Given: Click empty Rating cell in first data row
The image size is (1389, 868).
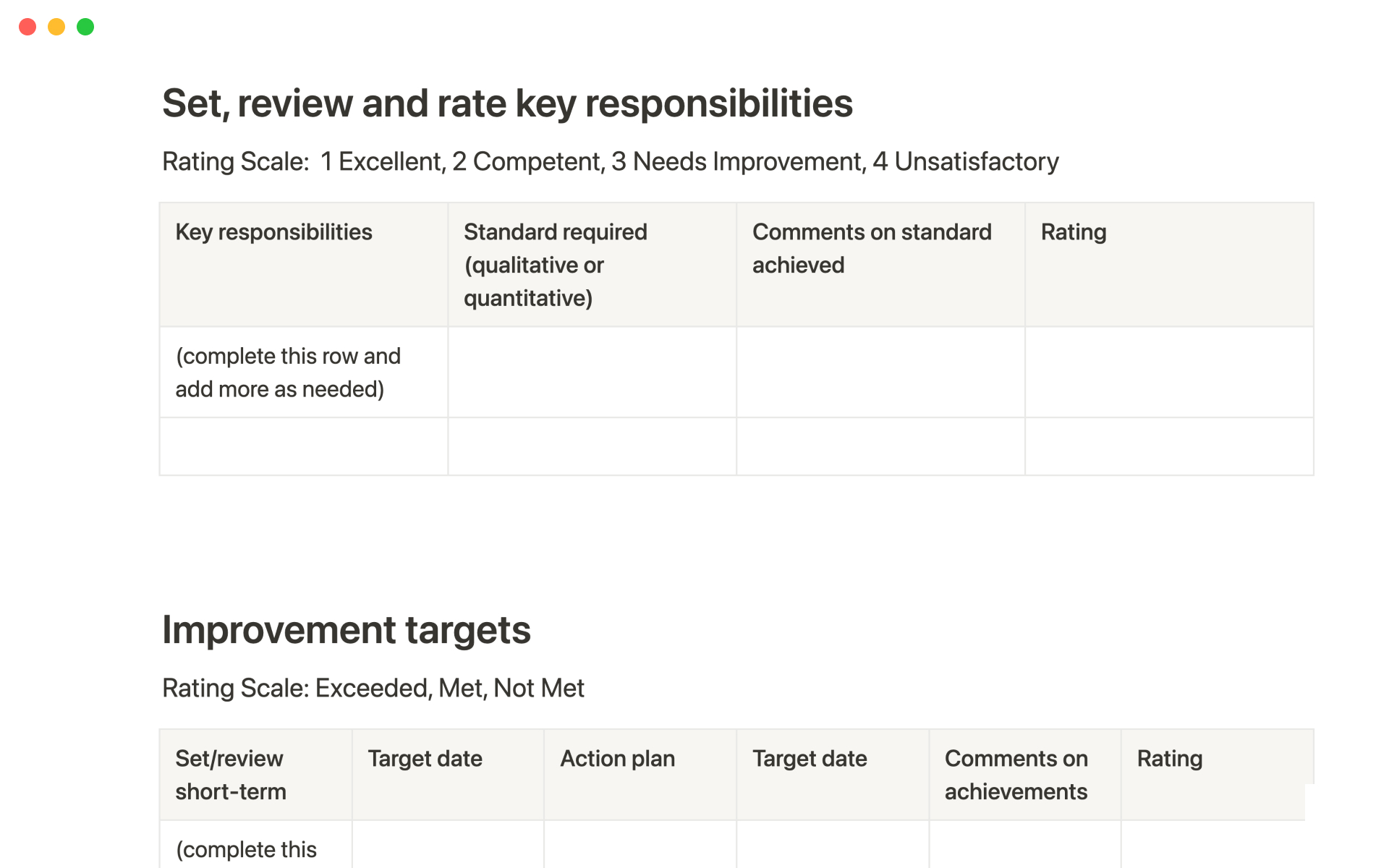Looking at the screenshot, I should [x=1168, y=373].
